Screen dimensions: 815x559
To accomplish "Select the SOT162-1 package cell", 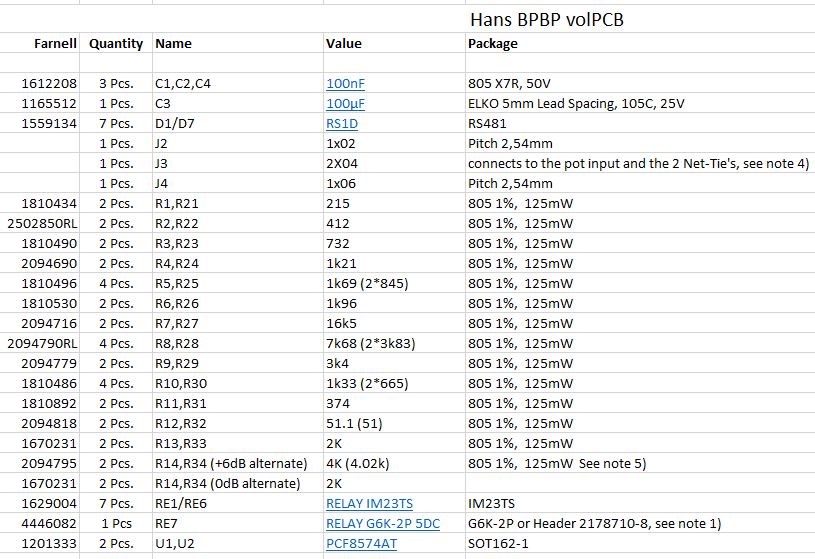I will [x=640, y=543].
